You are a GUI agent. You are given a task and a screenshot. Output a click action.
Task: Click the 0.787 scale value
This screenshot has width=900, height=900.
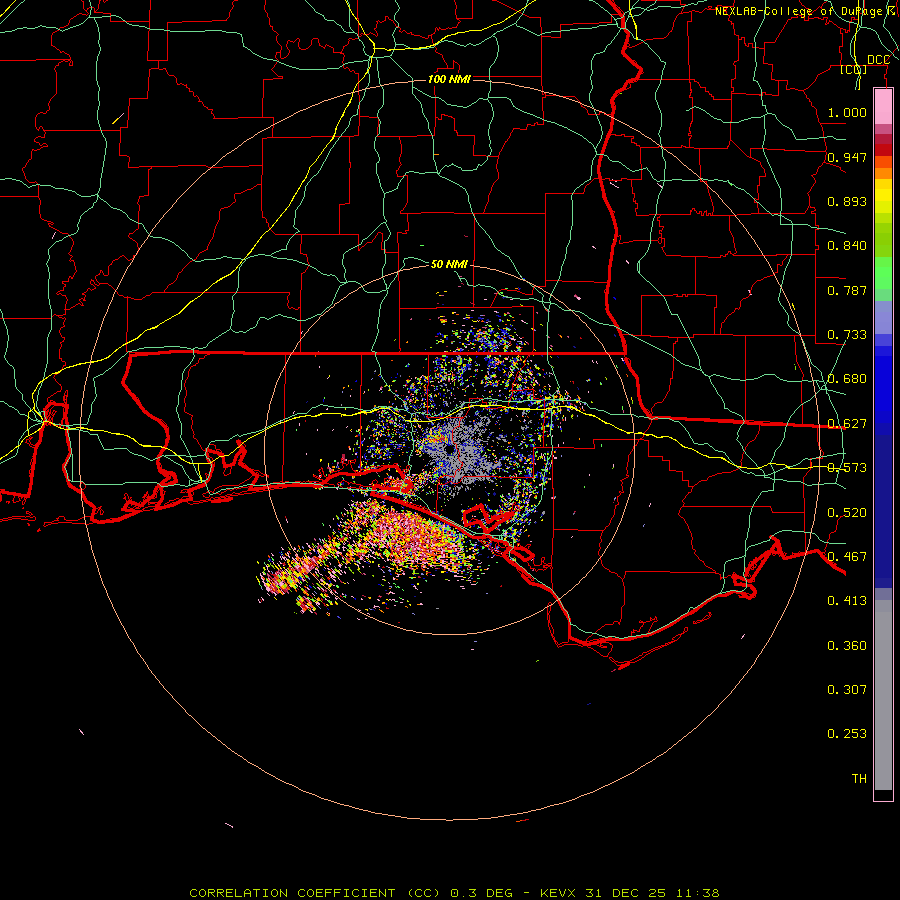click(847, 290)
